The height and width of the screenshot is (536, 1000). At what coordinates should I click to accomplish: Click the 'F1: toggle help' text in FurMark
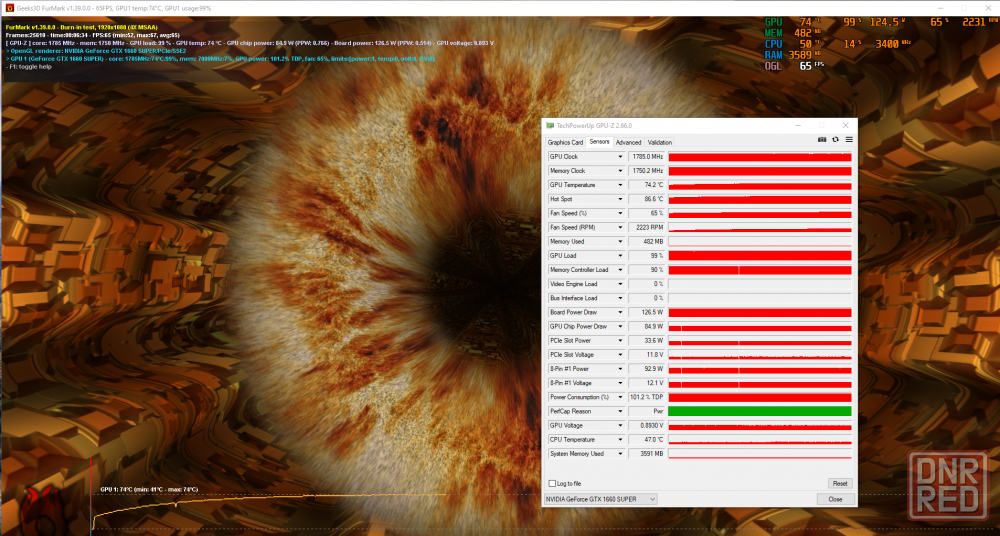pyautogui.click(x=29, y=66)
